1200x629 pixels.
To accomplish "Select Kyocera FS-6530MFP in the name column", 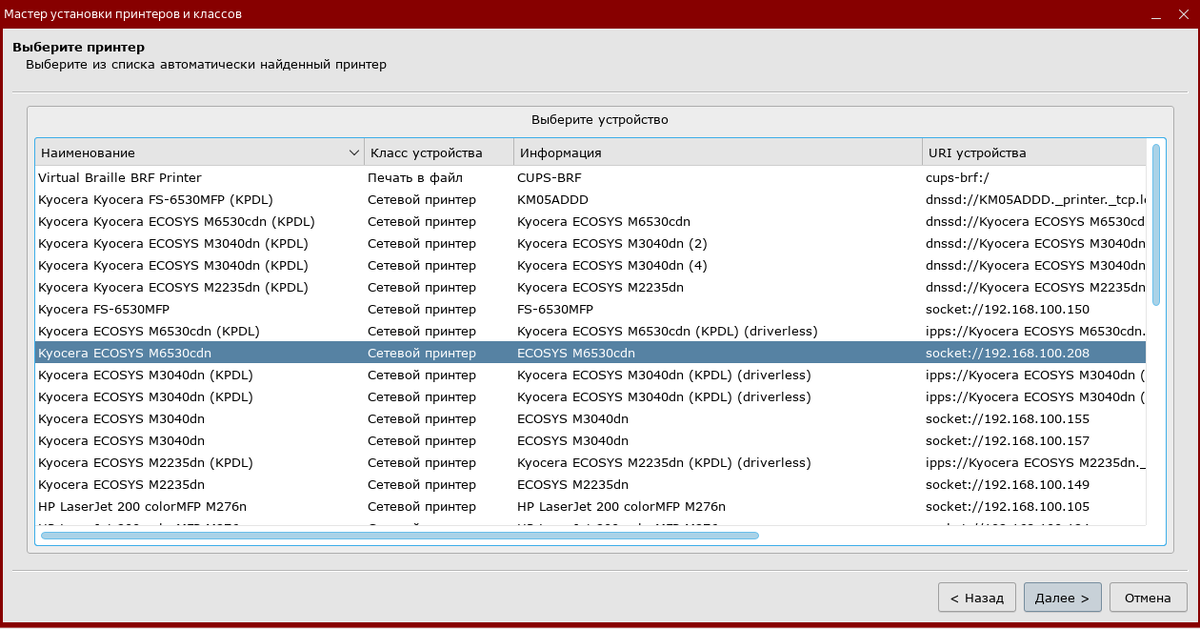I will coord(103,309).
